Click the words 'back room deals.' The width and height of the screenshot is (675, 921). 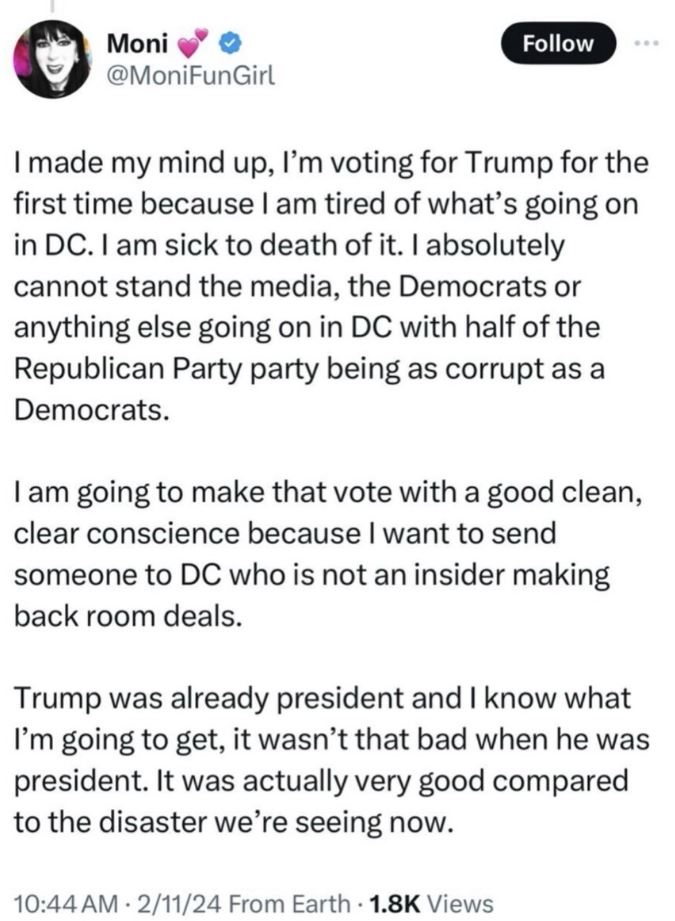128,616
